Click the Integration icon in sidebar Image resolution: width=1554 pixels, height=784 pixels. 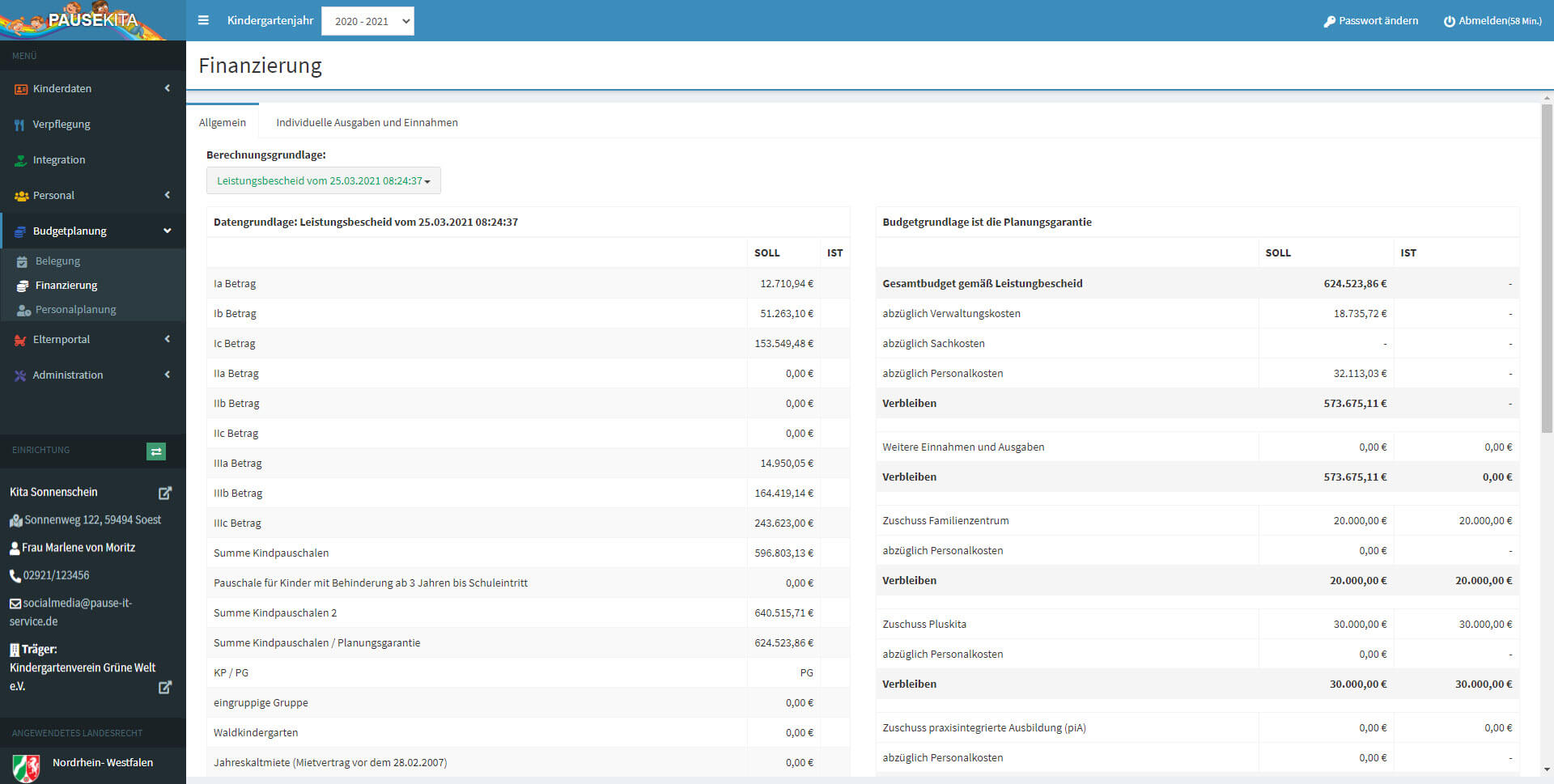(20, 160)
